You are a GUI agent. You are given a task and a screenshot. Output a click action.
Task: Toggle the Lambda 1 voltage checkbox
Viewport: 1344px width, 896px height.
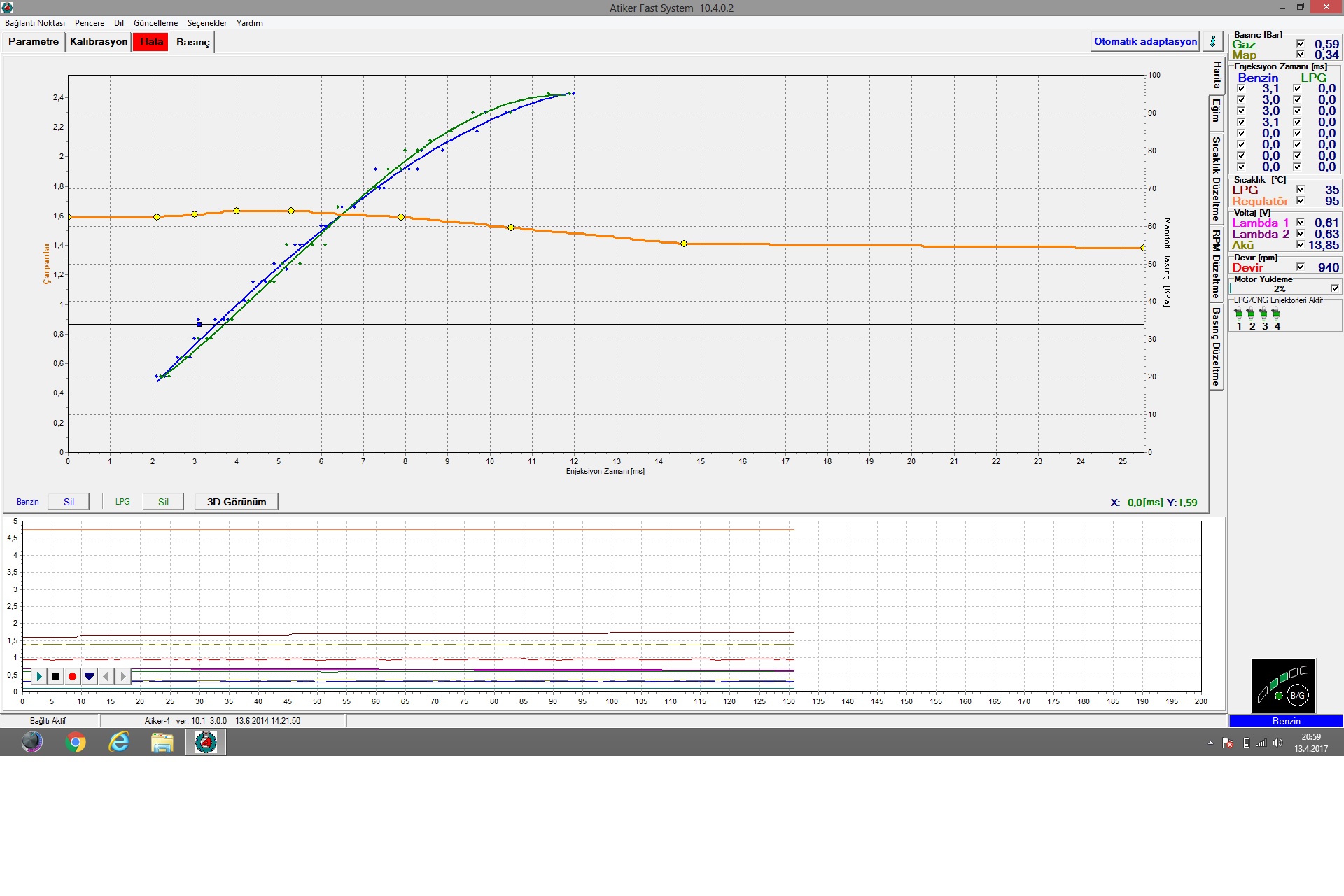1301,222
